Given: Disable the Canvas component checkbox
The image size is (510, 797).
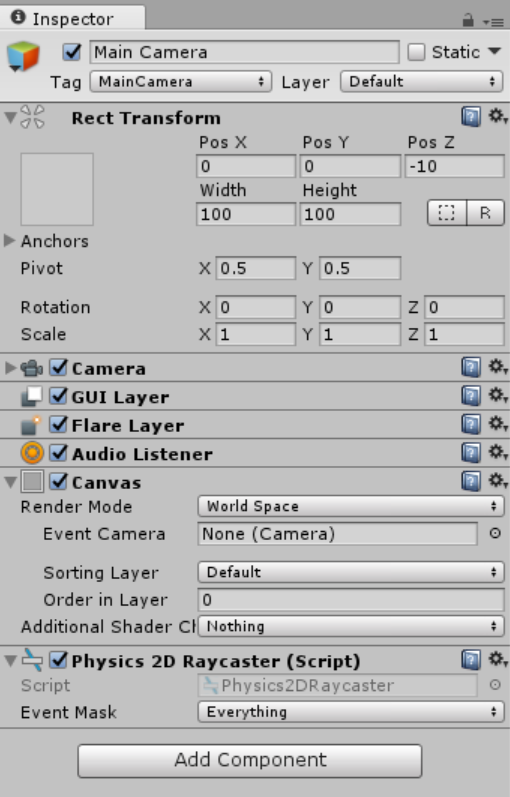Looking at the screenshot, I should 58,481.
